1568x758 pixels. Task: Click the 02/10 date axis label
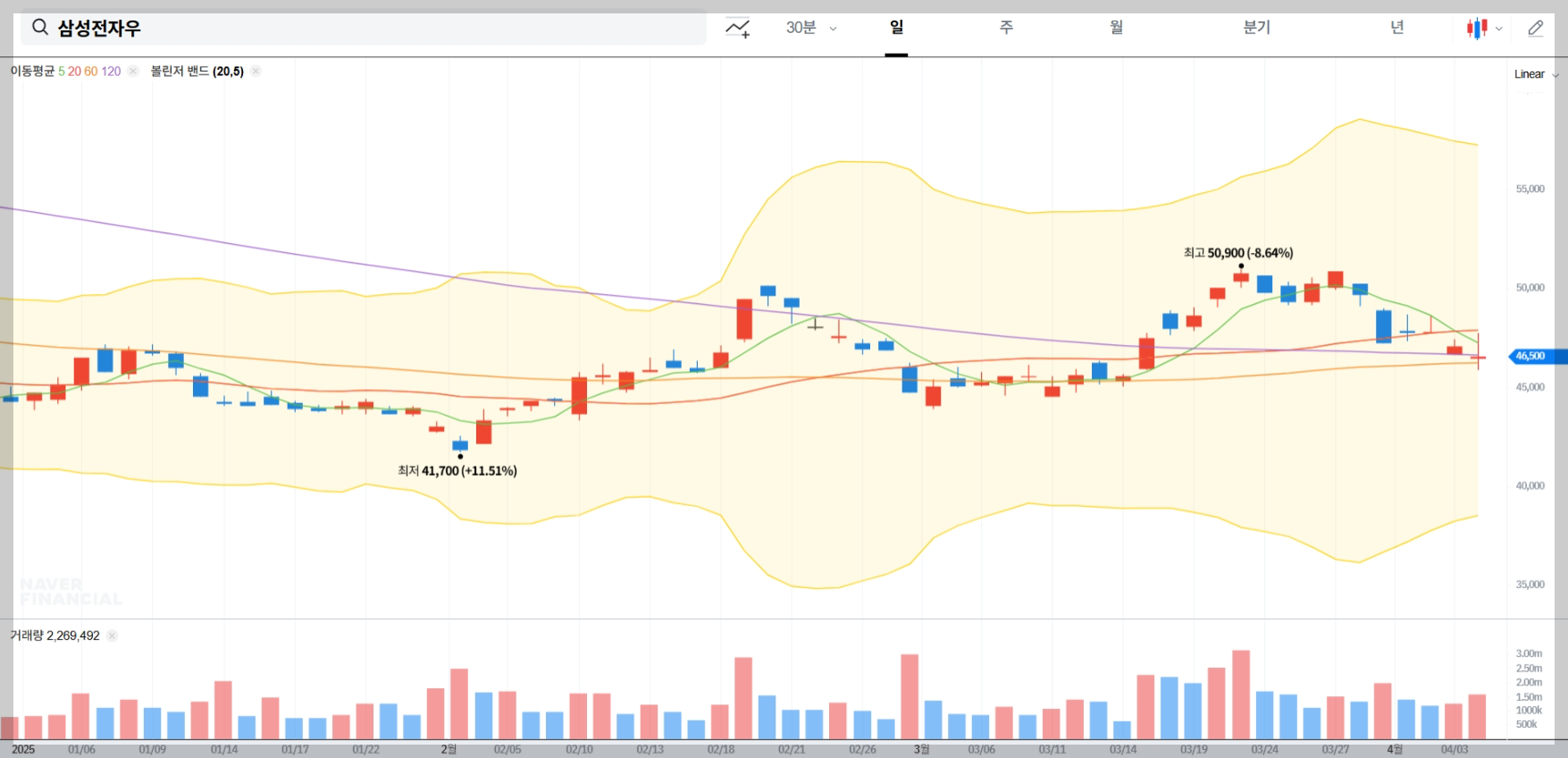tap(579, 749)
